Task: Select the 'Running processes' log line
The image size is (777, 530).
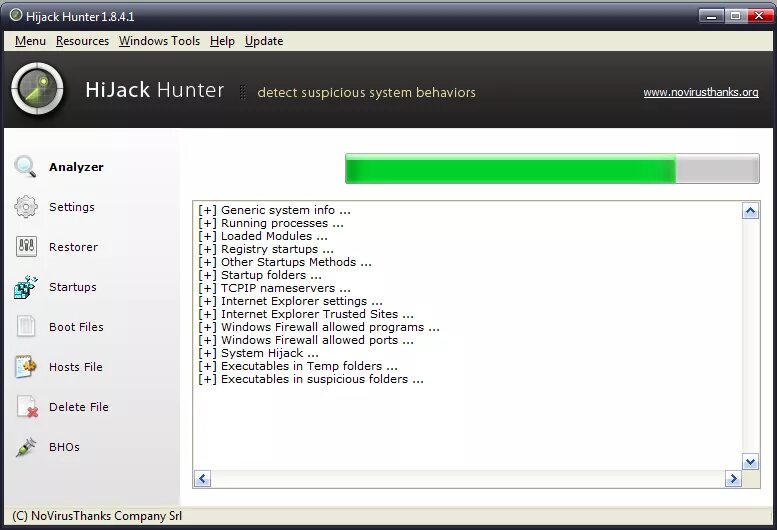Action: 271,223
